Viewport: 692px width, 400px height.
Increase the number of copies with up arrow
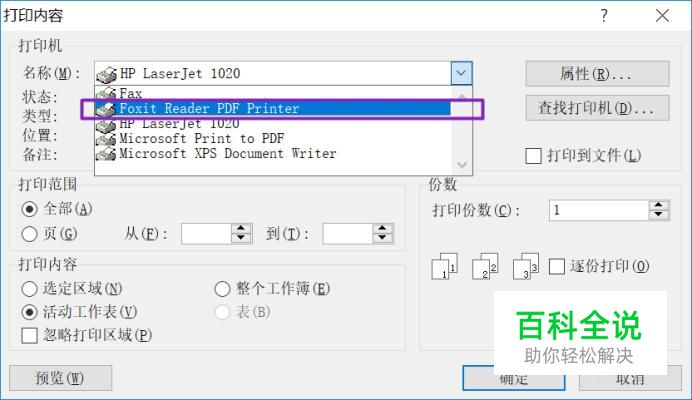(659, 205)
